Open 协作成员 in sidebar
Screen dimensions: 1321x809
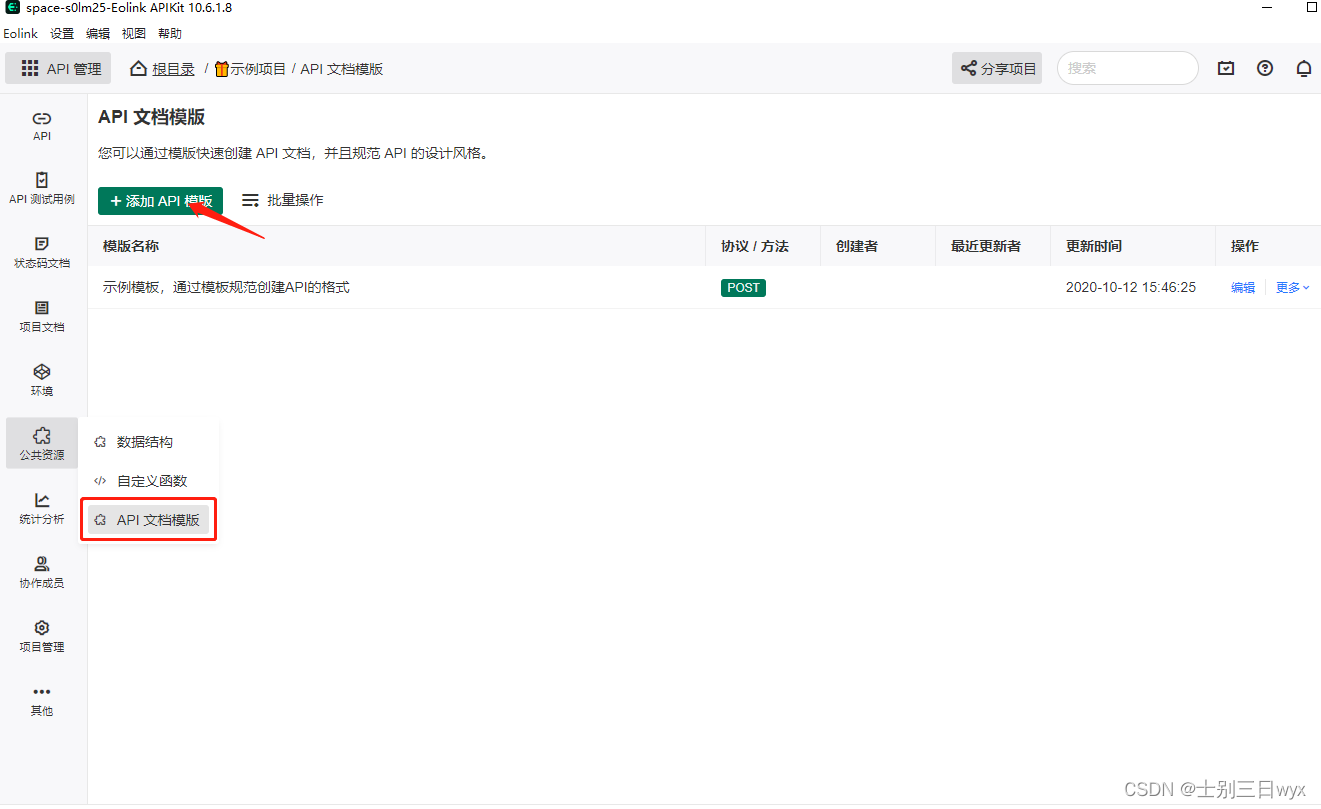(x=42, y=572)
